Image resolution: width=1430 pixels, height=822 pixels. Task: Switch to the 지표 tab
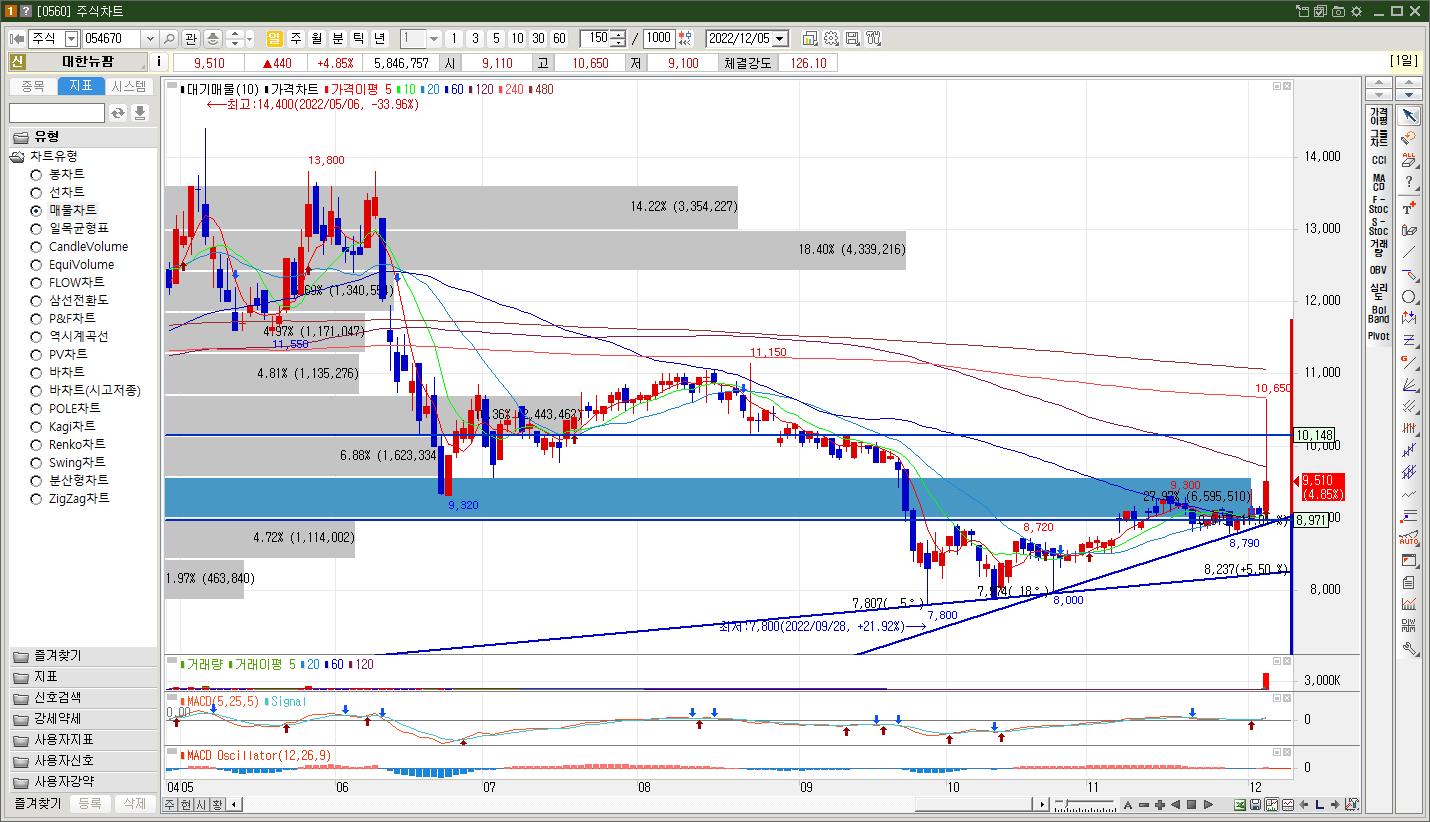pyautogui.click(x=81, y=86)
